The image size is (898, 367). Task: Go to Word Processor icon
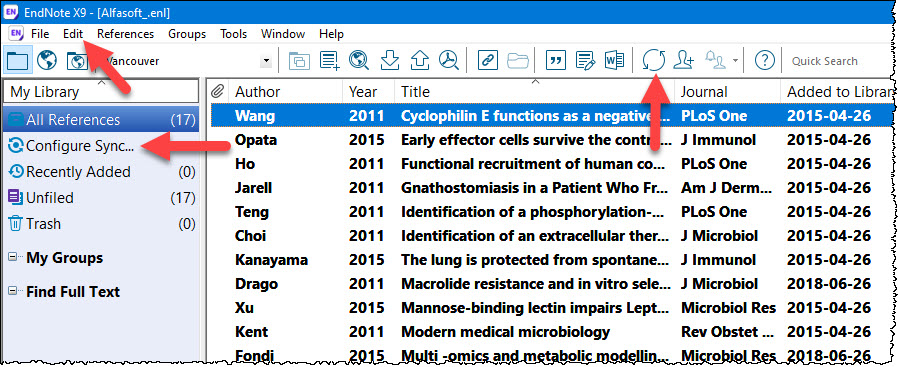(614, 60)
